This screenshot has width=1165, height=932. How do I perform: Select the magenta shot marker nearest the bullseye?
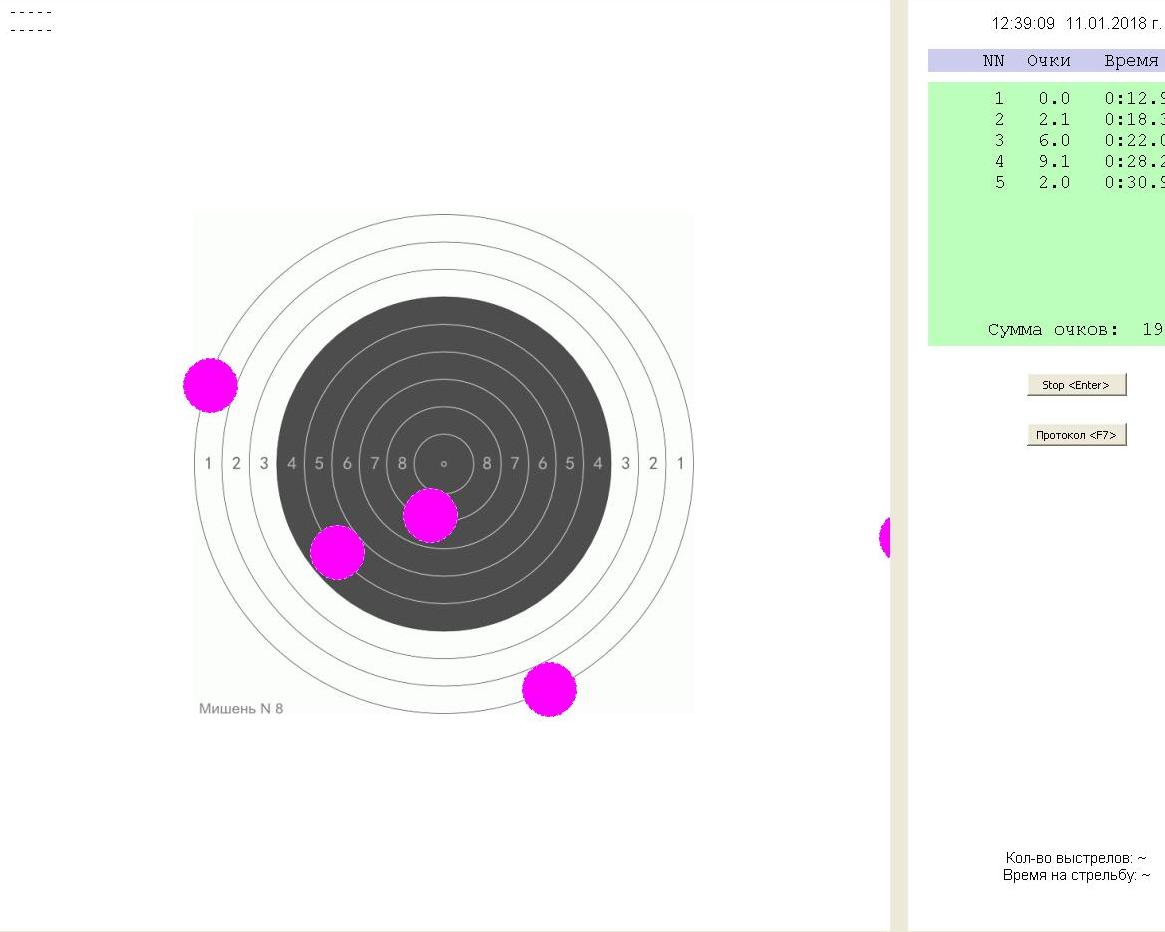click(430, 515)
